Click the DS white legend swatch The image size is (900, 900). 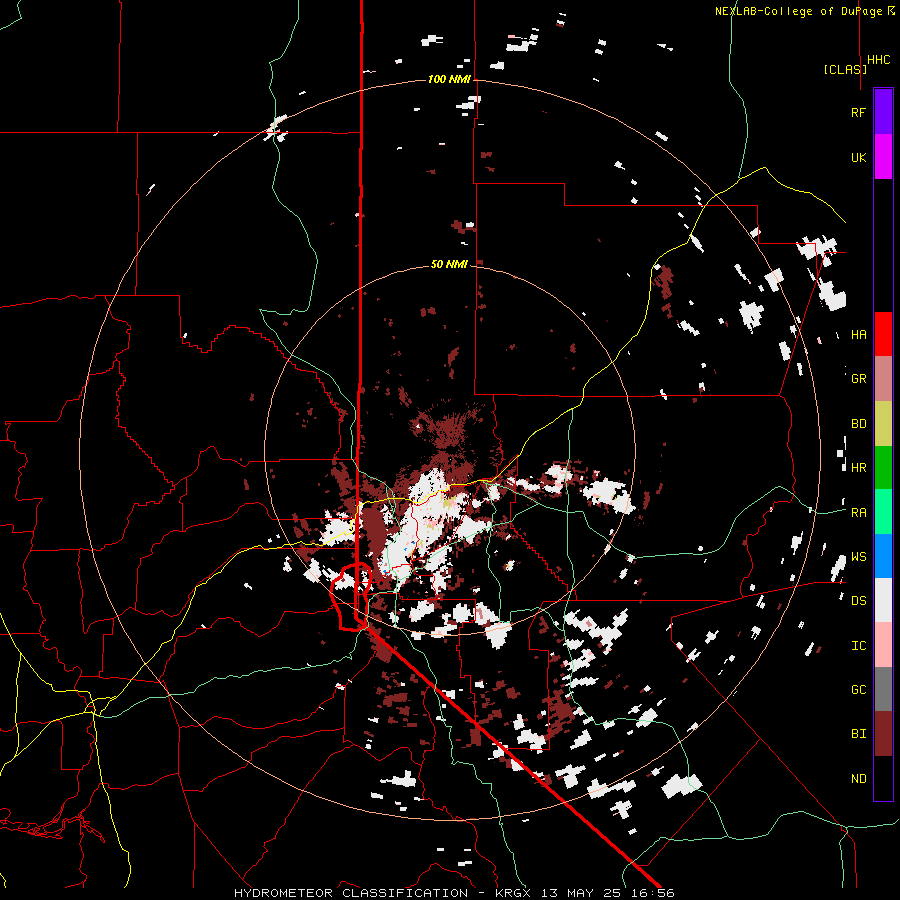tap(883, 600)
